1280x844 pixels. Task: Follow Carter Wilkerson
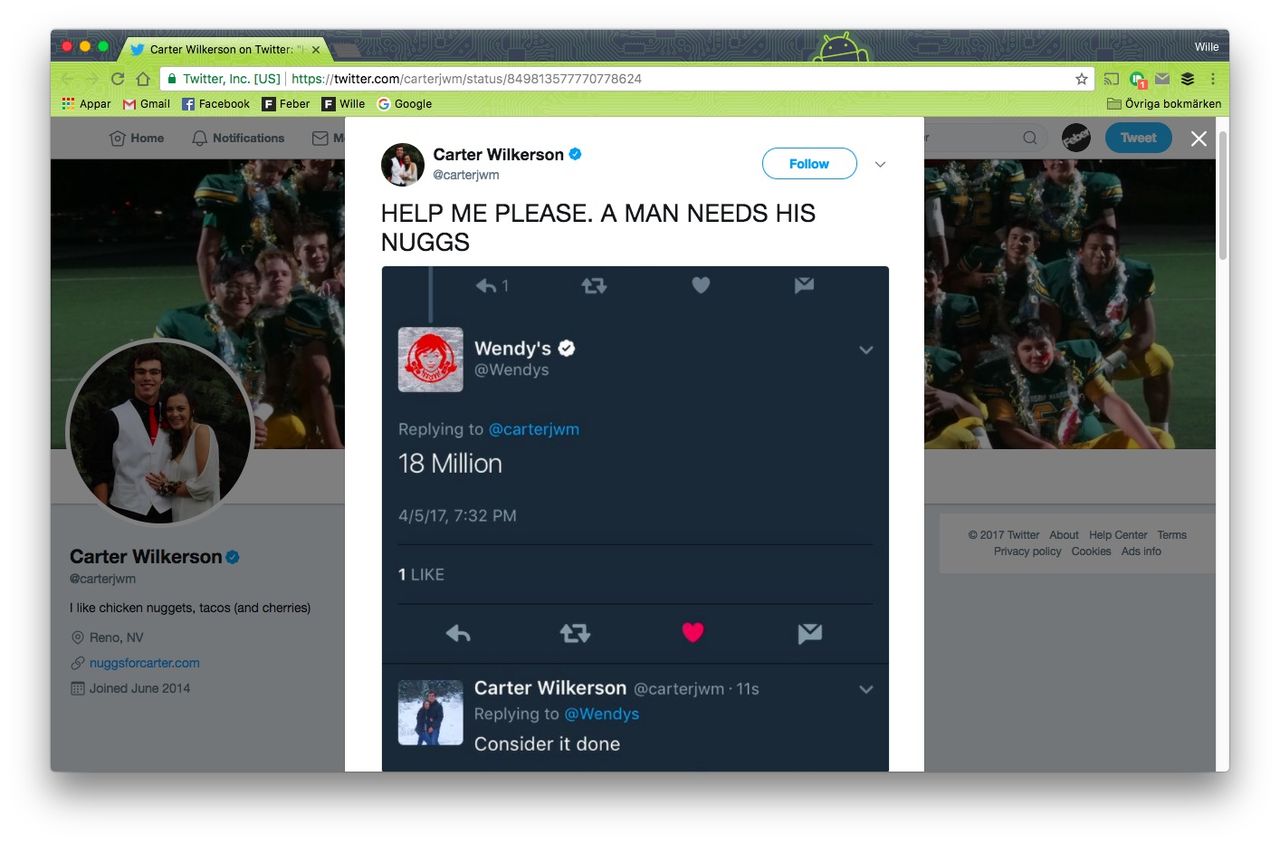[809, 164]
